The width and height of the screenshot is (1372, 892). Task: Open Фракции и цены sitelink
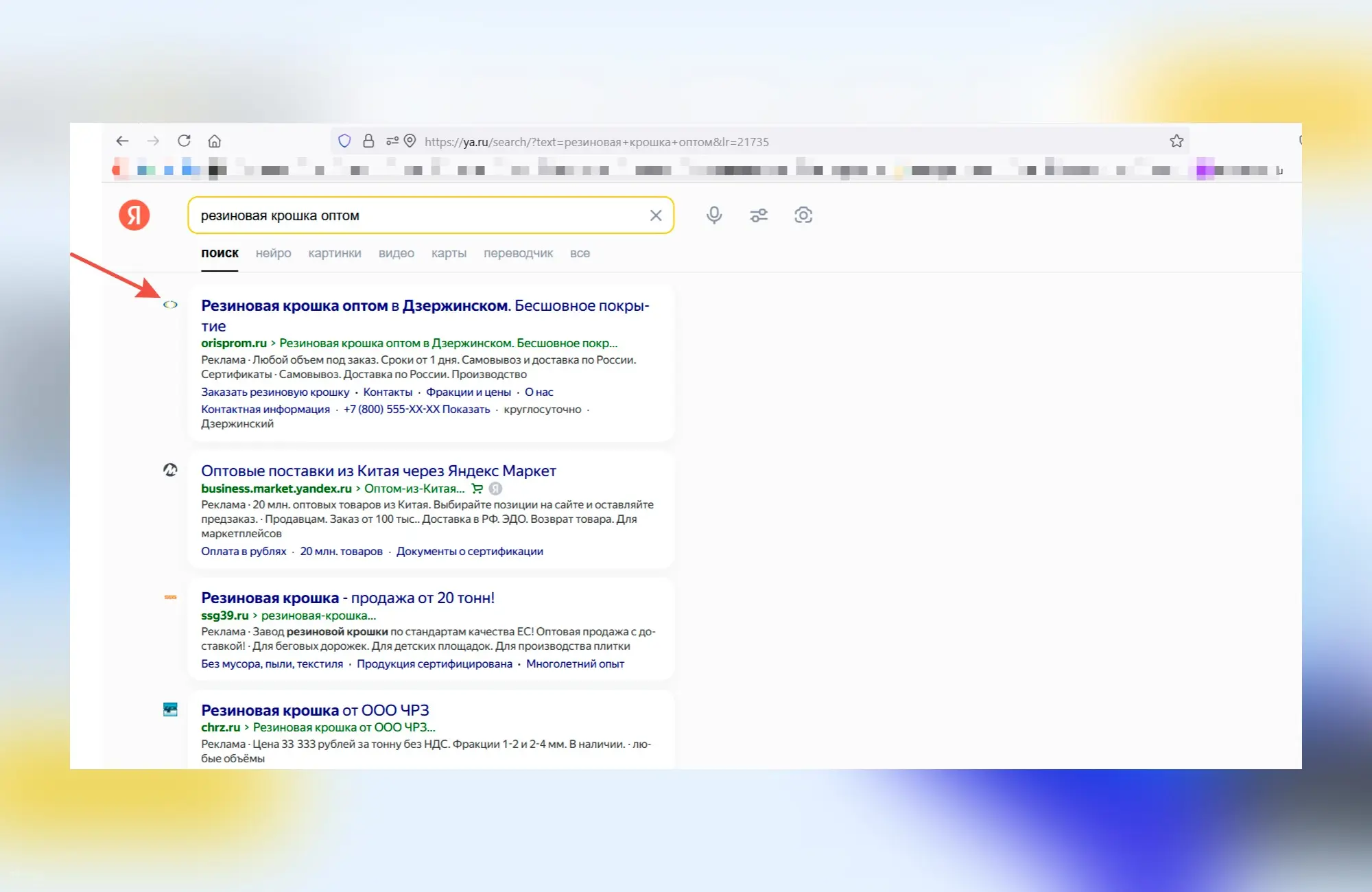(469, 392)
